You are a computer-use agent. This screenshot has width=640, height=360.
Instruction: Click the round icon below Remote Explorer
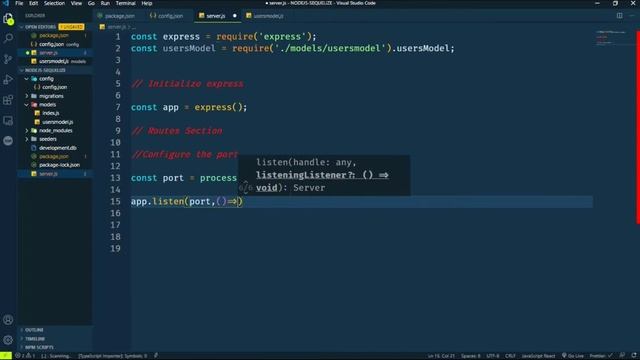(8, 141)
